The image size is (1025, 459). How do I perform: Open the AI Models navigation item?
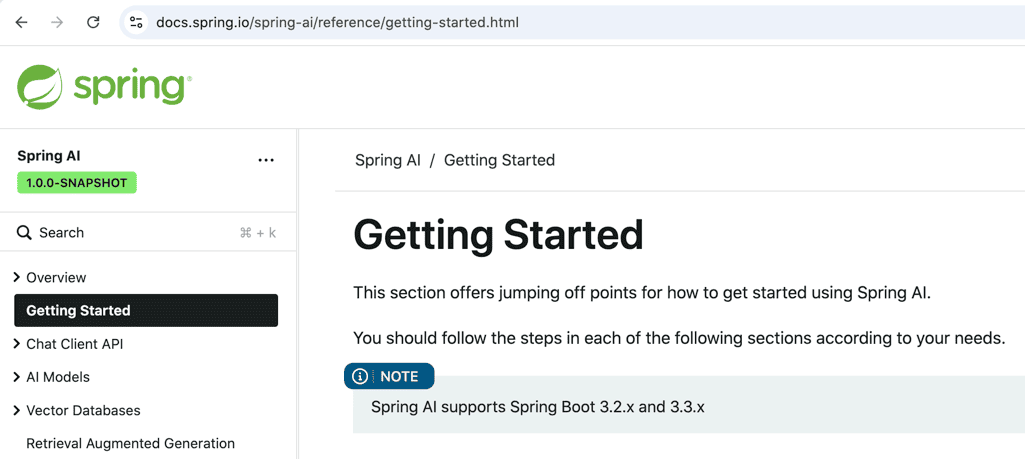(x=58, y=377)
